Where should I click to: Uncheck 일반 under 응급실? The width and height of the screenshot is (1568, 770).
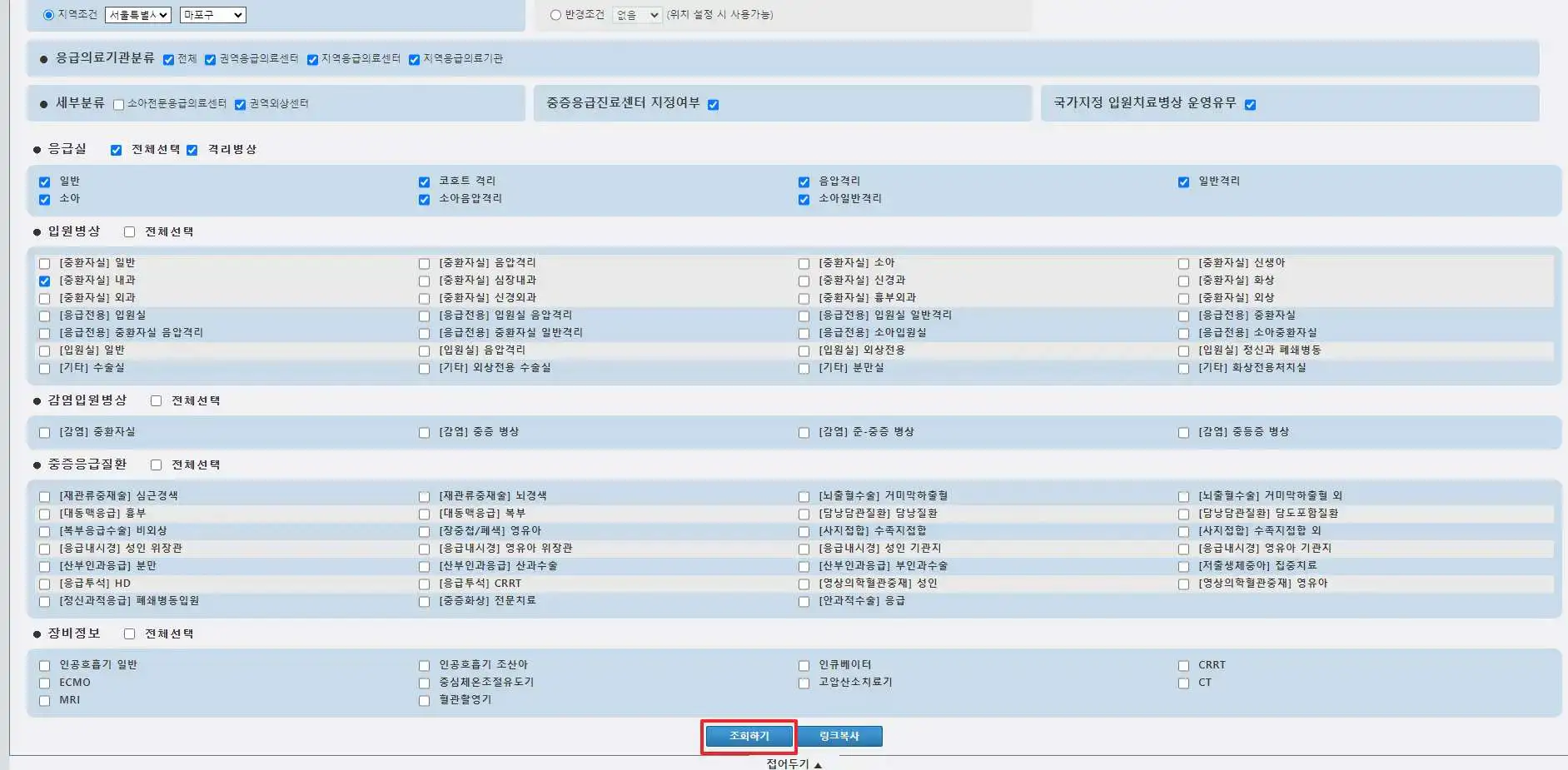[44, 181]
